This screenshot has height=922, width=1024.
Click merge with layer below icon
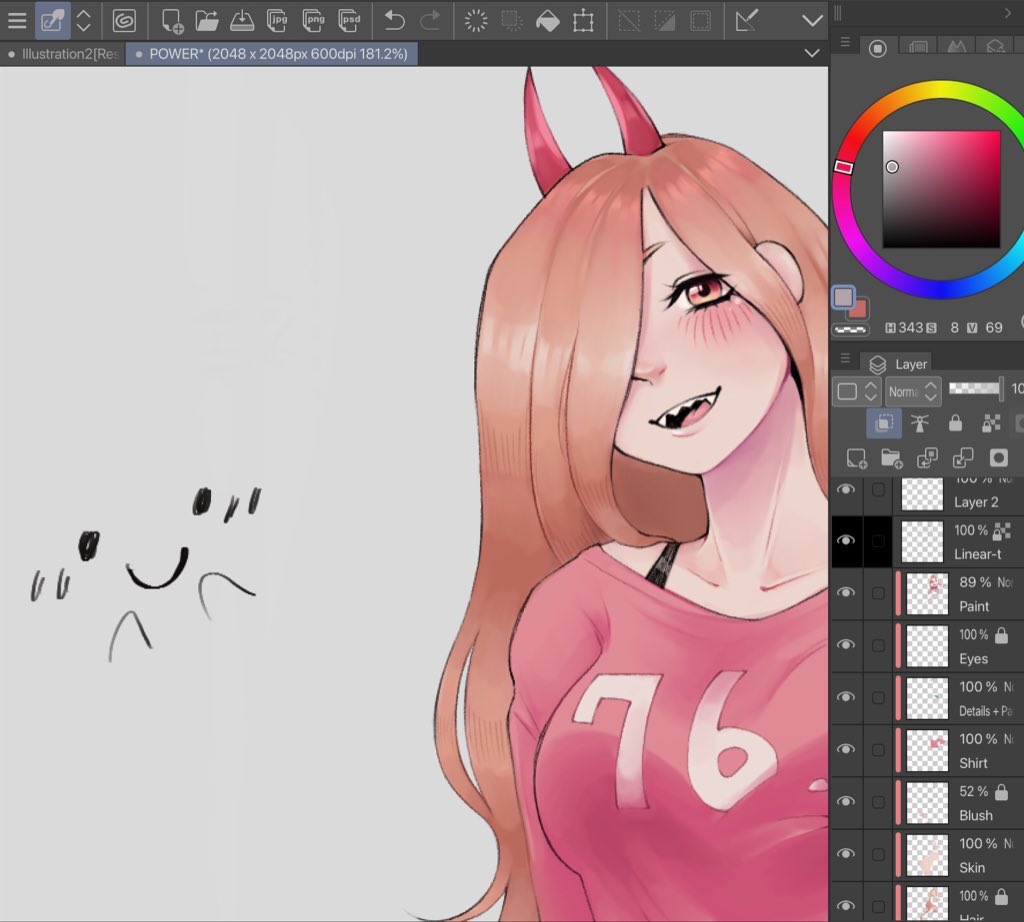pyautogui.click(x=963, y=458)
